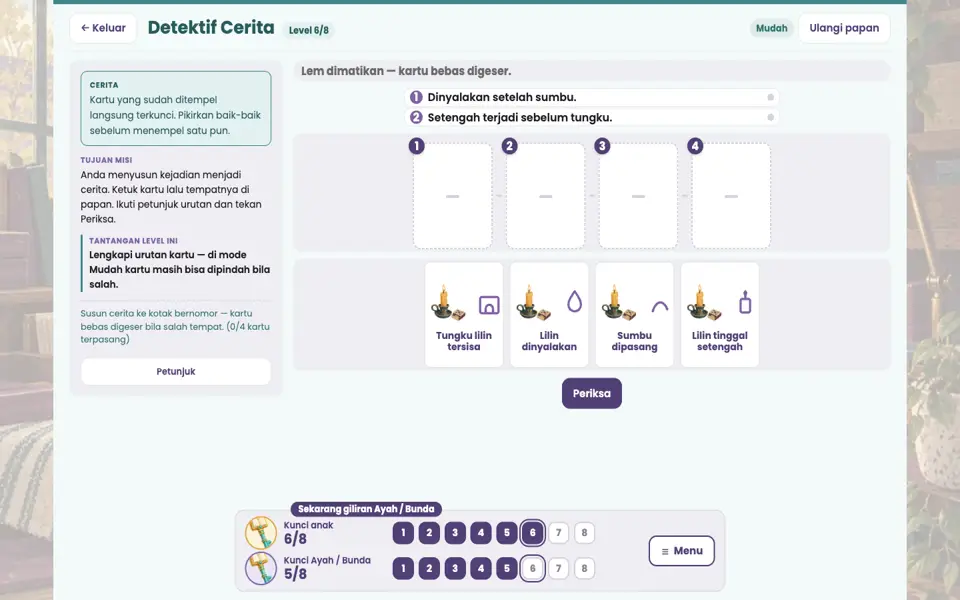
Task: Click 'Lem dimatikan — kartu bebas digeser.' banner
Action: coord(591,71)
